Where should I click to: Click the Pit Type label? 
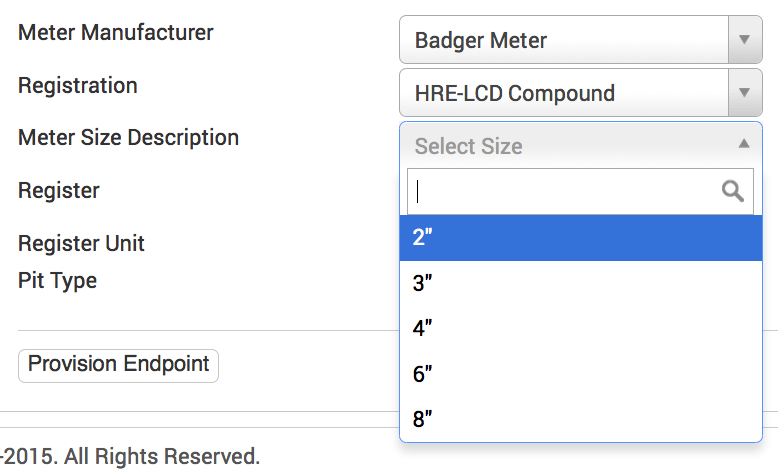click(58, 280)
